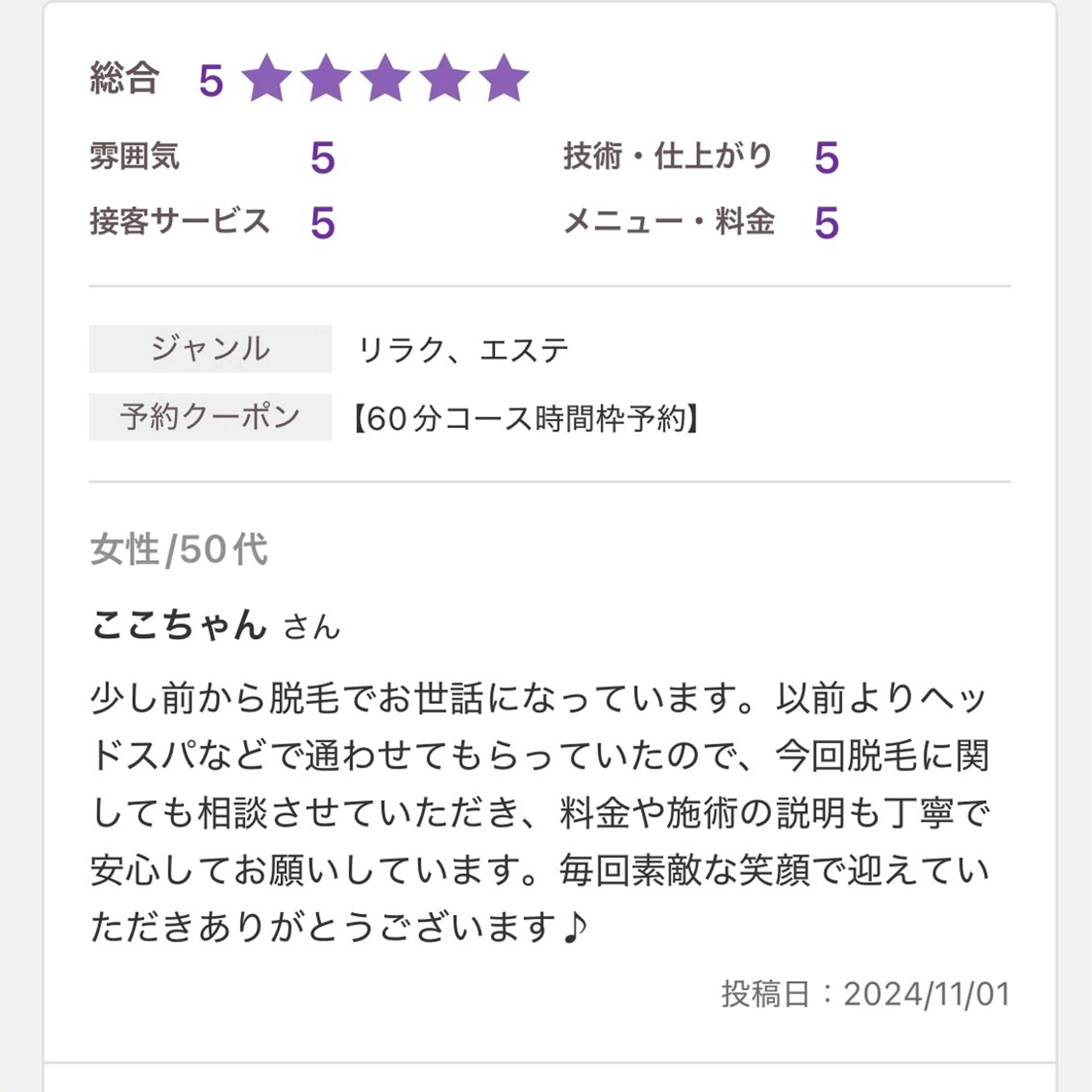Click the fourth purple rating star
1092x1092 pixels.
(444, 78)
